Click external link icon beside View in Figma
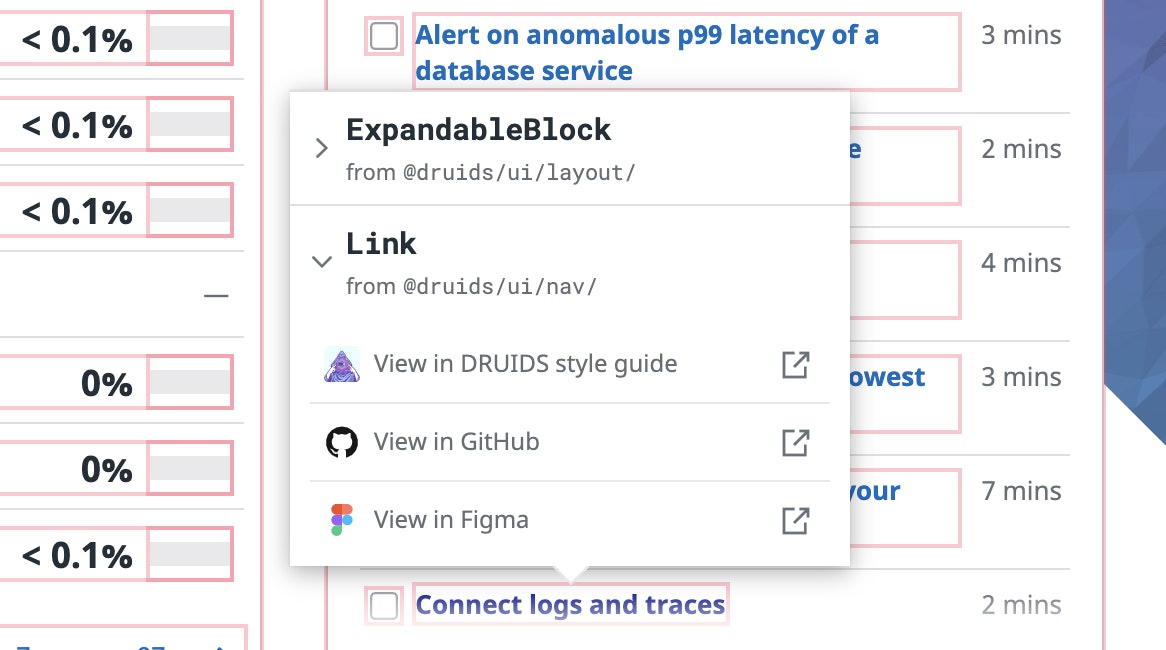Viewport: 1166px width, 650px height. click(x=795, y=520)
